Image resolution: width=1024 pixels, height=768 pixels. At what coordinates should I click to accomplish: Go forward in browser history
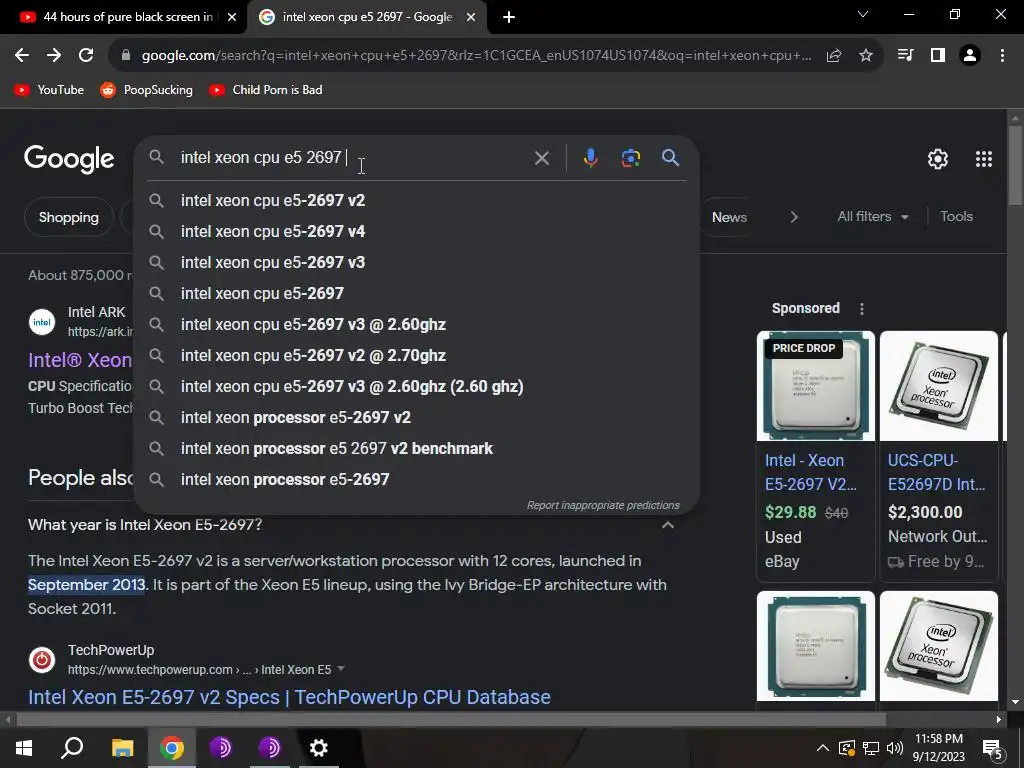pyautogui.click(x=54, y=56)
